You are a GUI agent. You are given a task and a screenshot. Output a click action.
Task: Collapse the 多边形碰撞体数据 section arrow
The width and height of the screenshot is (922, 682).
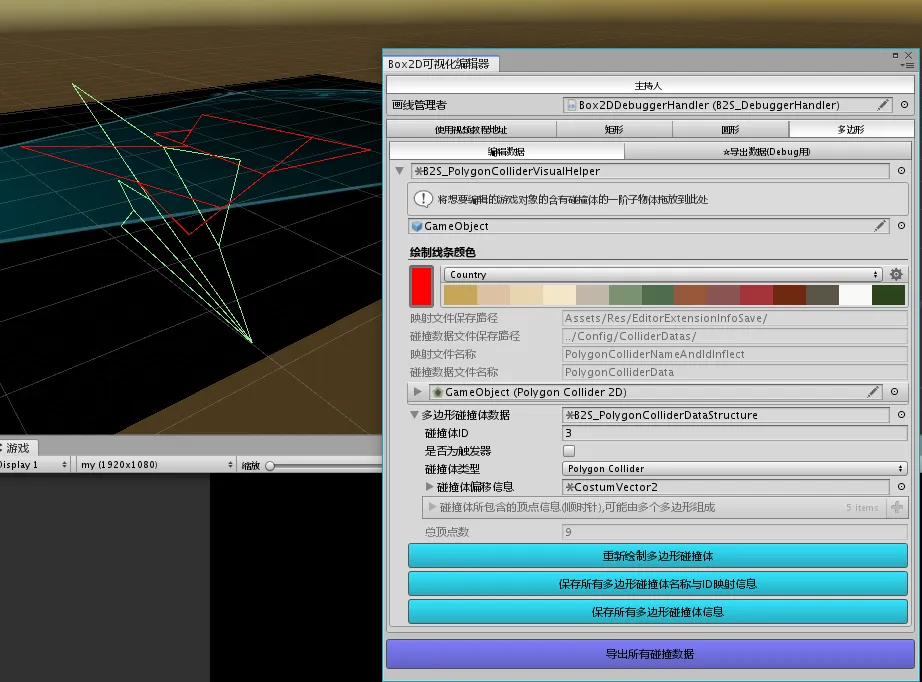(414, 415)
